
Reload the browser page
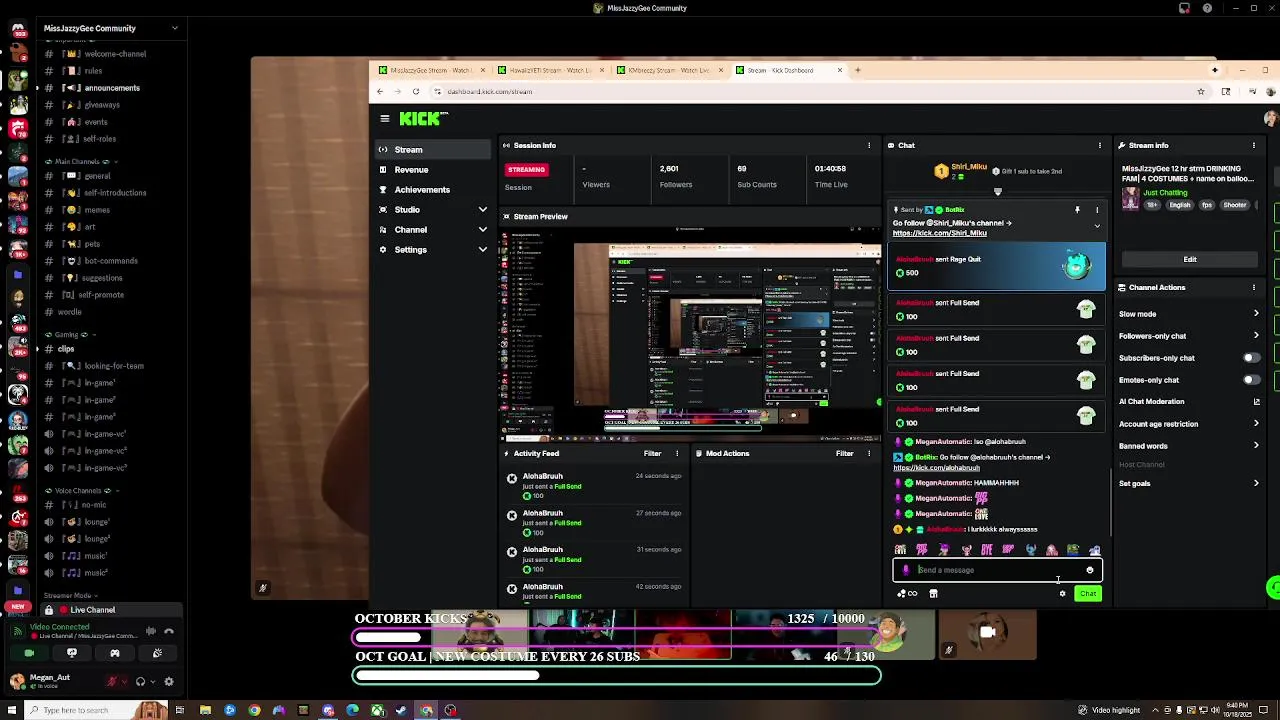coord(416,91)
